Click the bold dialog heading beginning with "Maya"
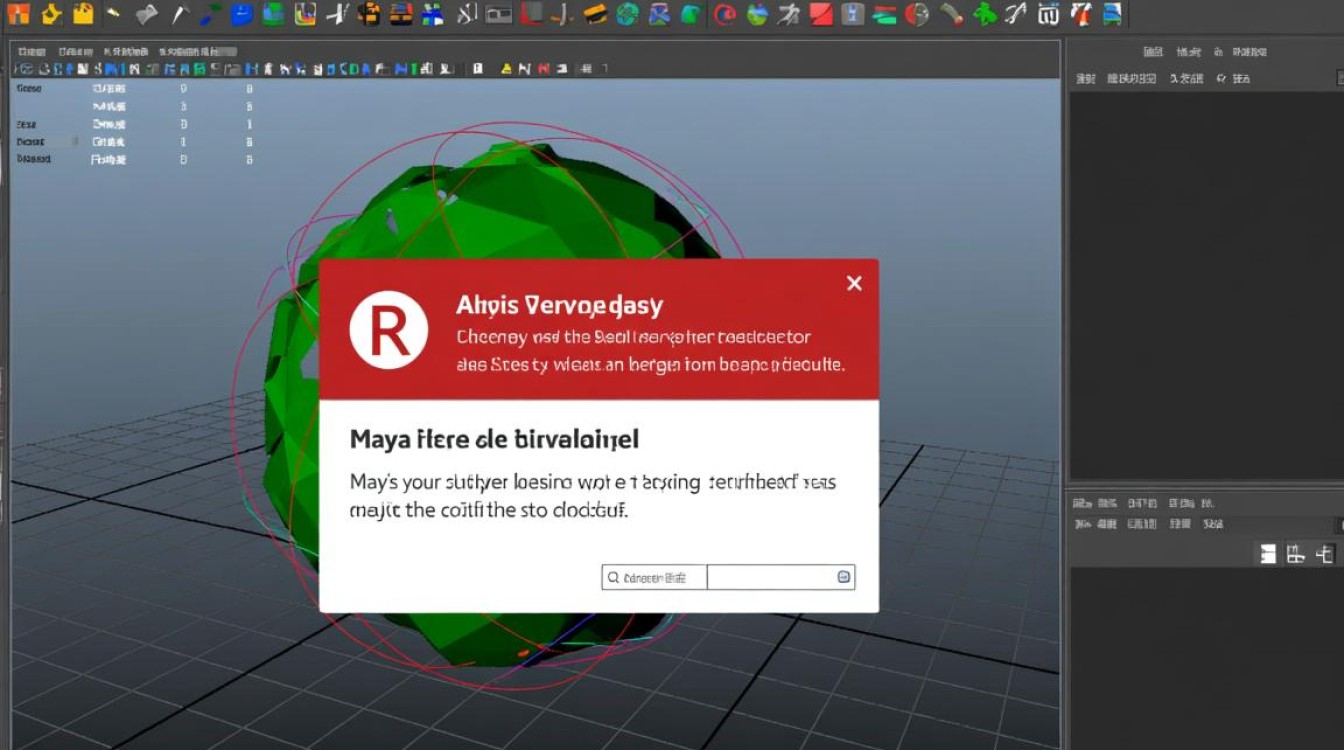This screenshot has width=1344, height=750. pyautogui.click(x=494, y=439)
